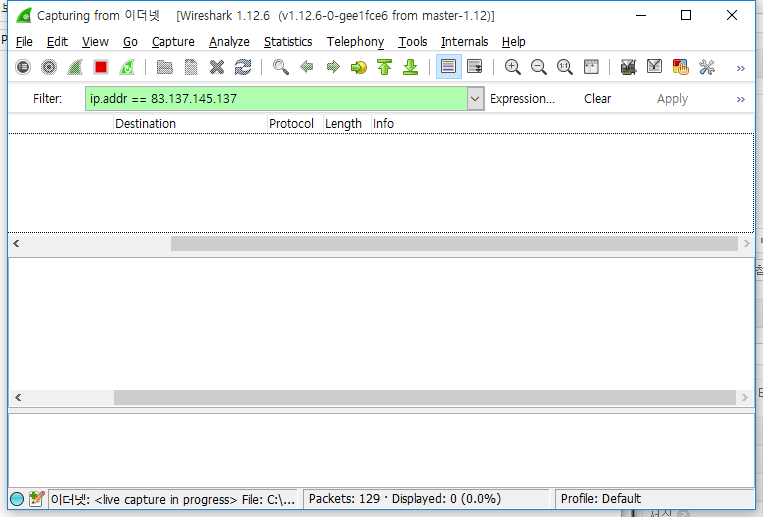Open display filter history dropdown
The width and height of the screenshot is (763, 517).
click(475, 99)
